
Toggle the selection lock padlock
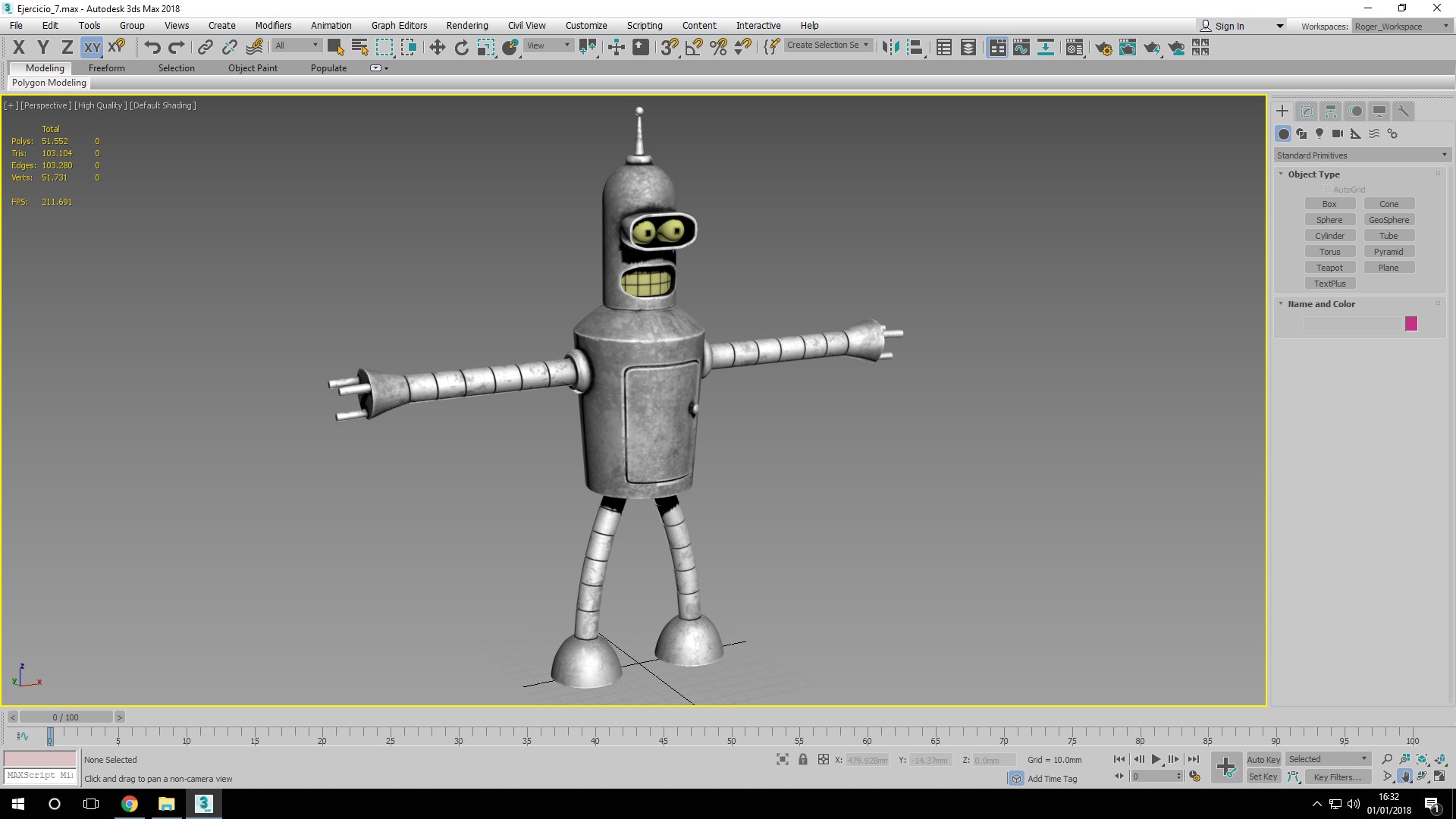point(803,759)
